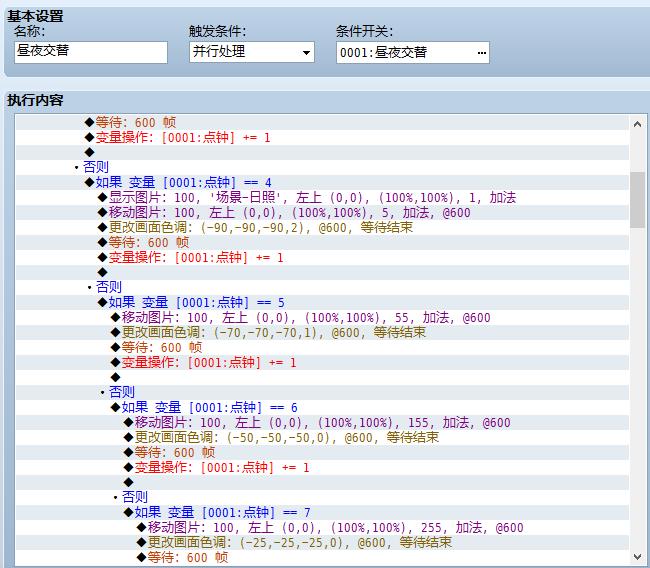Select 移动图片 row with opacity 5
This screenshot has width=650, height=568.
322,213
